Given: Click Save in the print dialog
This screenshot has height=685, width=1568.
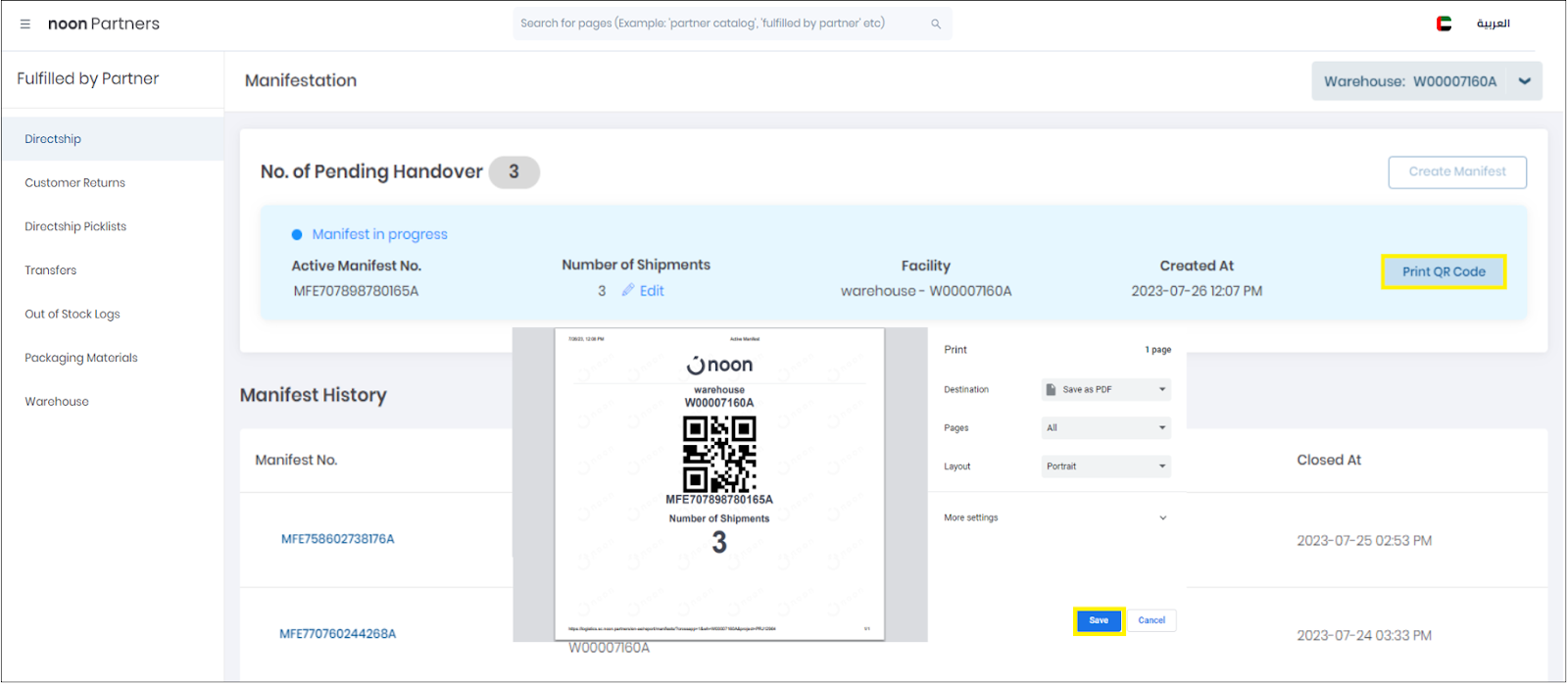Looking at the screenshot, I should (1099, 620).
